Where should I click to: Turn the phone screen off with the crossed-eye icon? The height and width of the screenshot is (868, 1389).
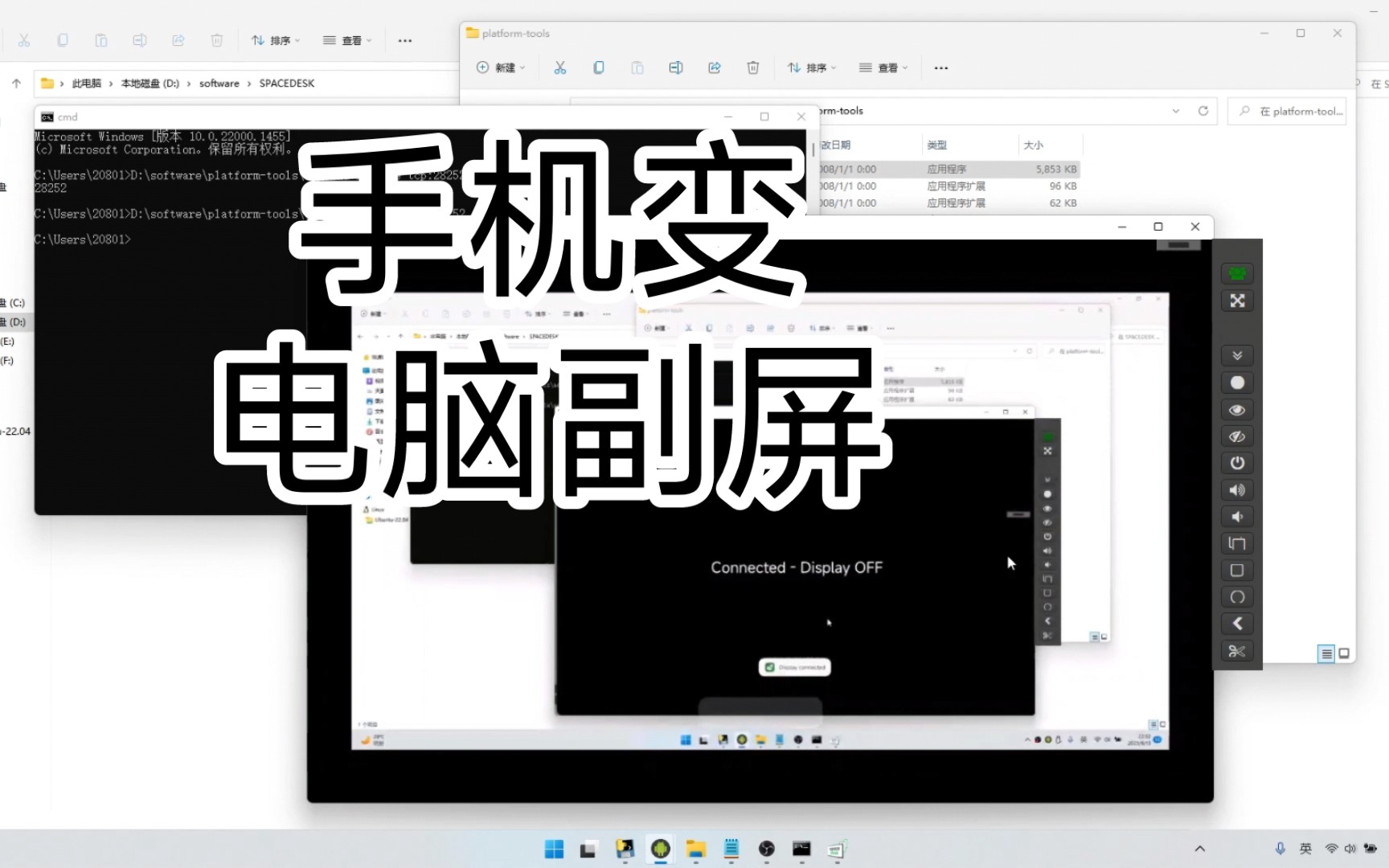1237,436
